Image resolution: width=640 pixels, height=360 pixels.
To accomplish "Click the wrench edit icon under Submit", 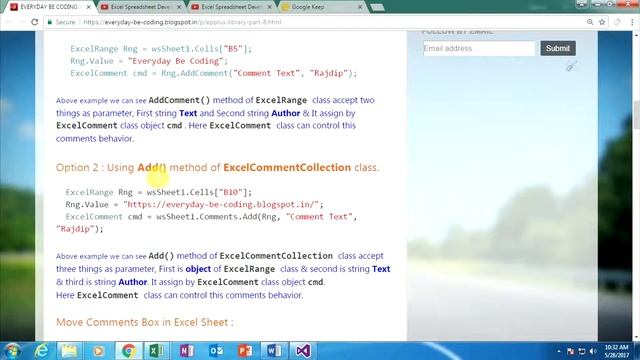I will click(x=571, y=66).
